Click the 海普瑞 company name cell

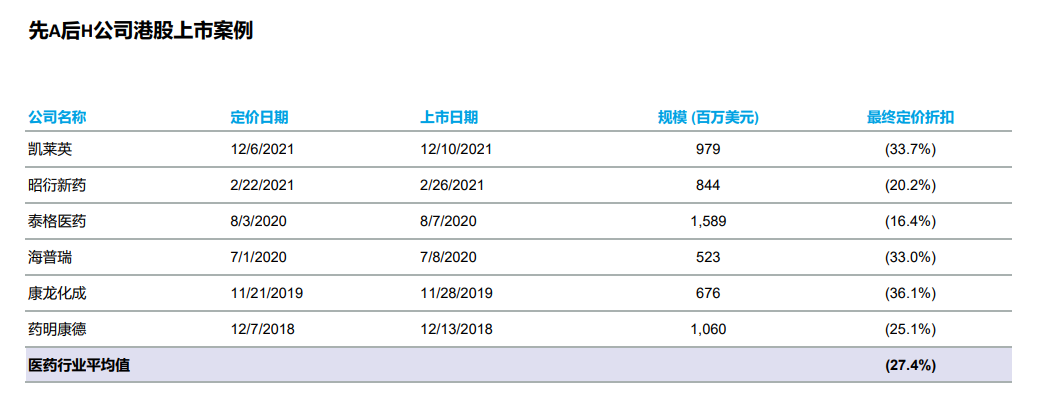(50, 257)
